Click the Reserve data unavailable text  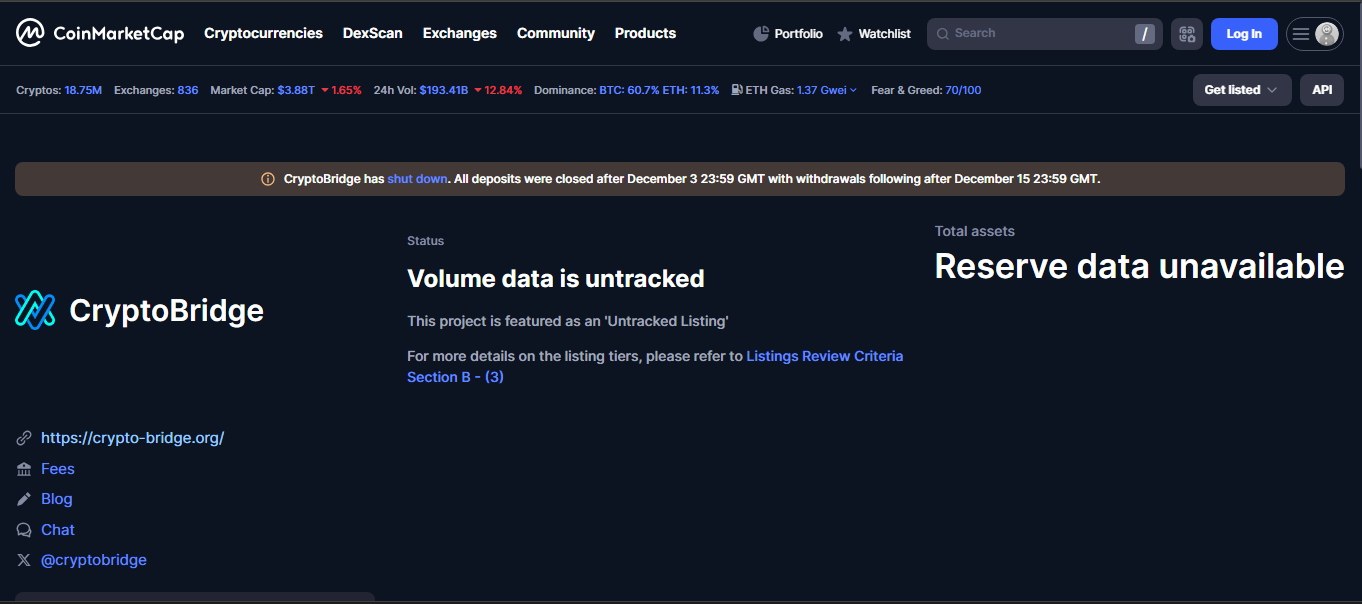point(1139,266)
